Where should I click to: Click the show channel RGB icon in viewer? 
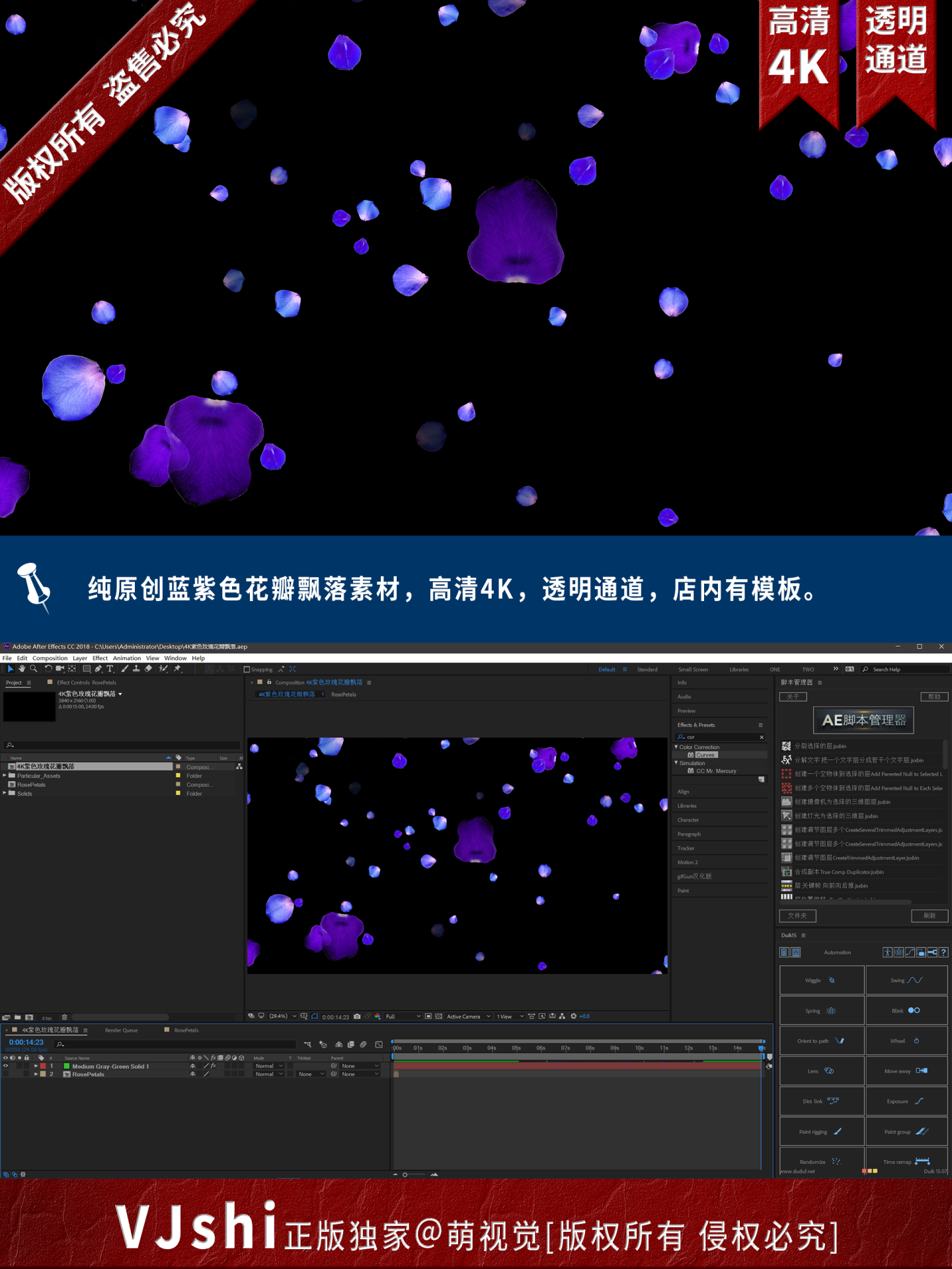point(377,1016)
